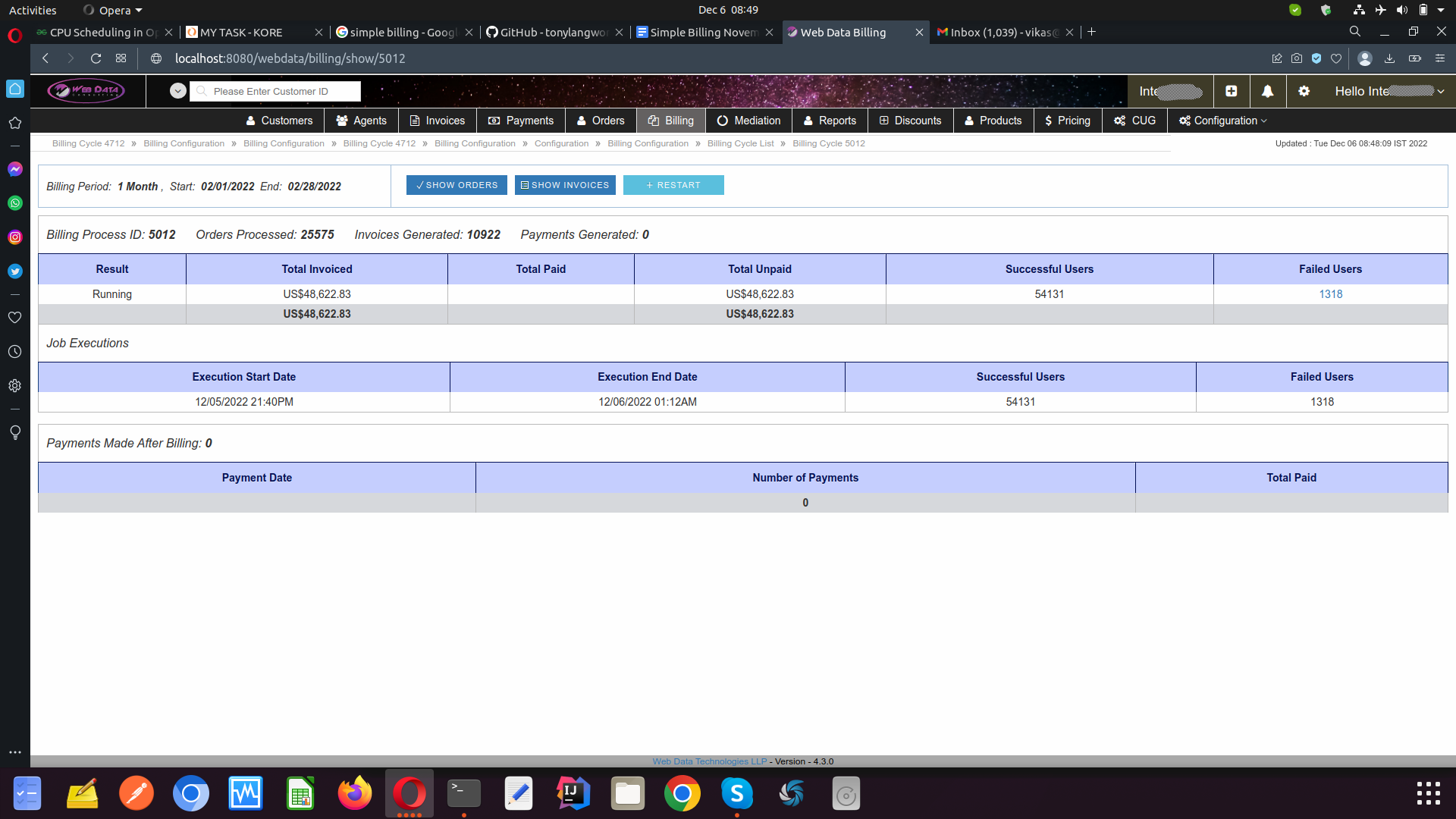
Task: Click the Show Orders button
Action: pyautogui.click(x=457, y=185)
